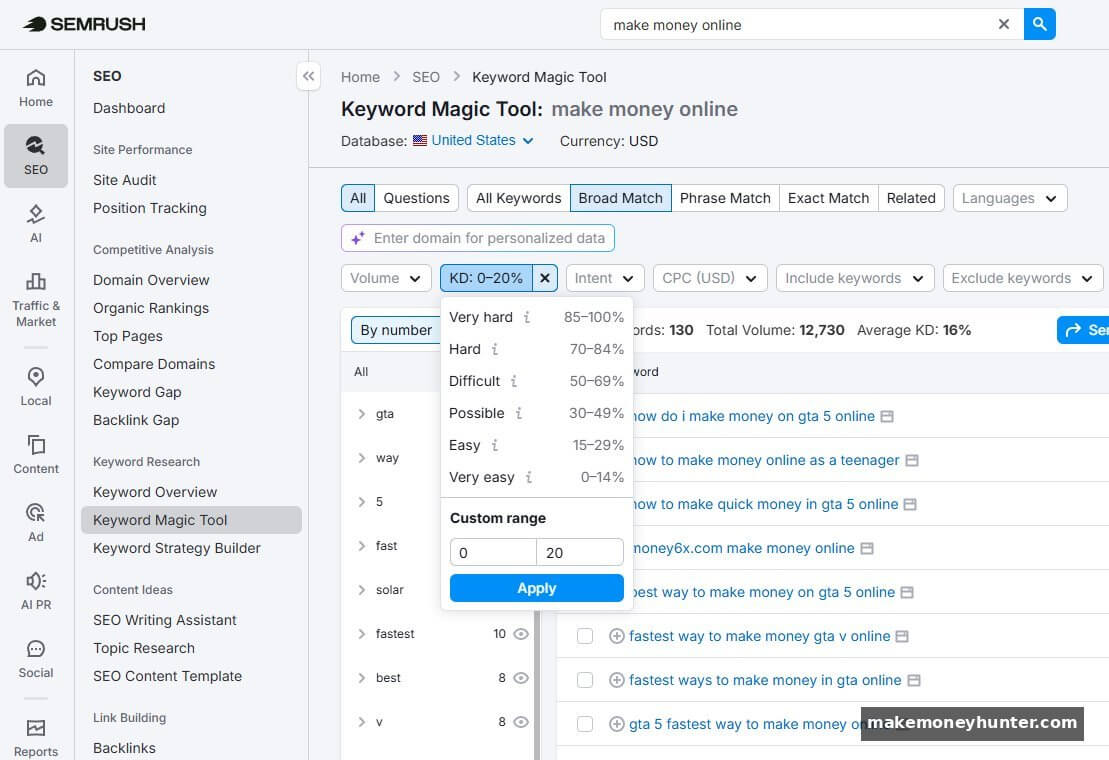The height and width of the screenshot is (760, 1109).
Task: Open Site Audit in sidebar
Action: tap(124, 180)
